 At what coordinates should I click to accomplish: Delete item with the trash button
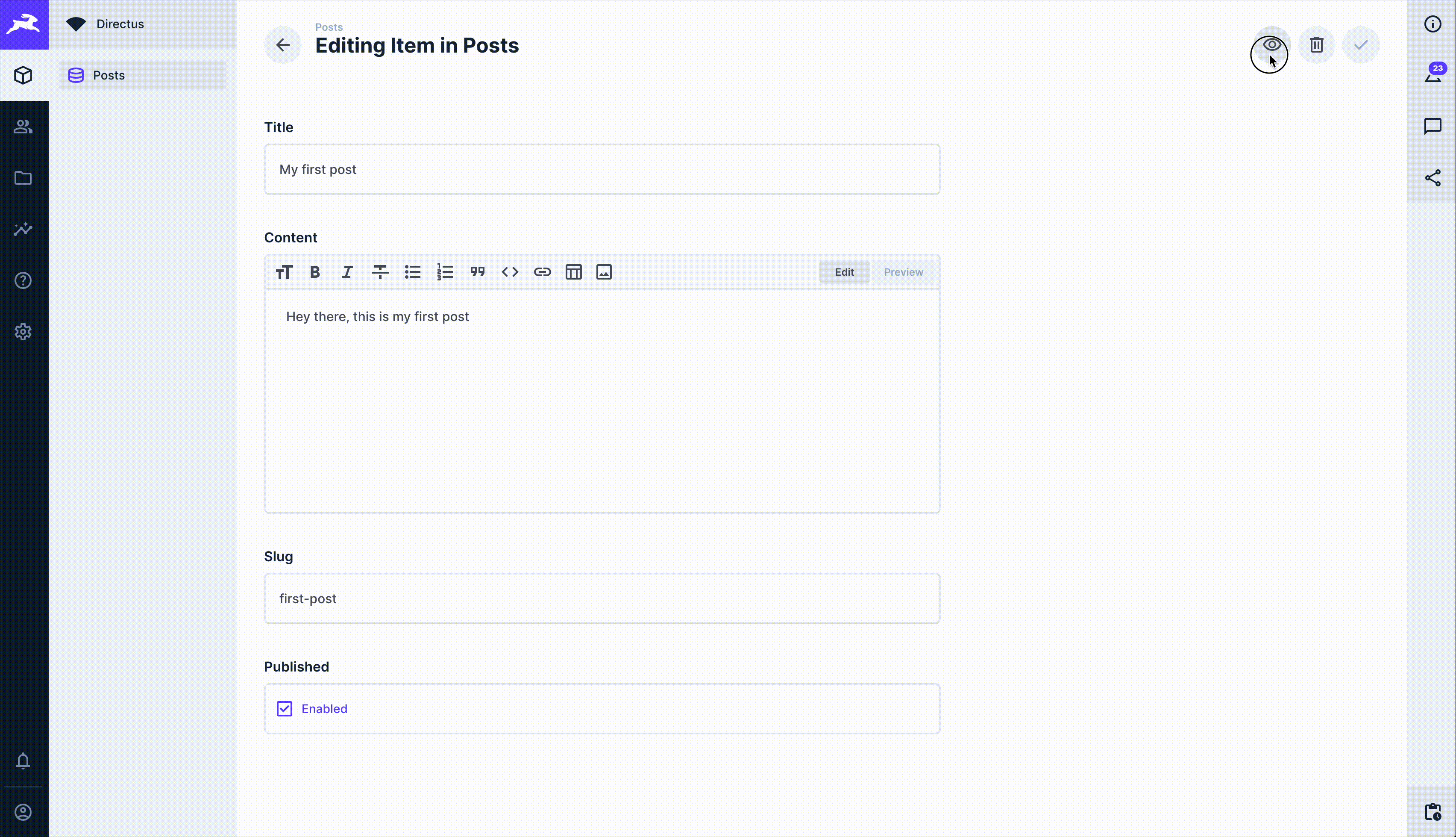1316,45
